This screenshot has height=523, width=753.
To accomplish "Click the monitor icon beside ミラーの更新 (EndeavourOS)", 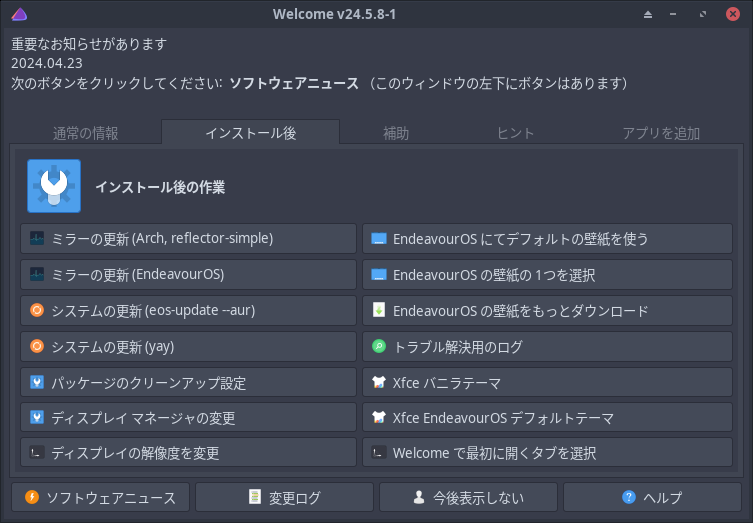I will (x=37, y=274).
